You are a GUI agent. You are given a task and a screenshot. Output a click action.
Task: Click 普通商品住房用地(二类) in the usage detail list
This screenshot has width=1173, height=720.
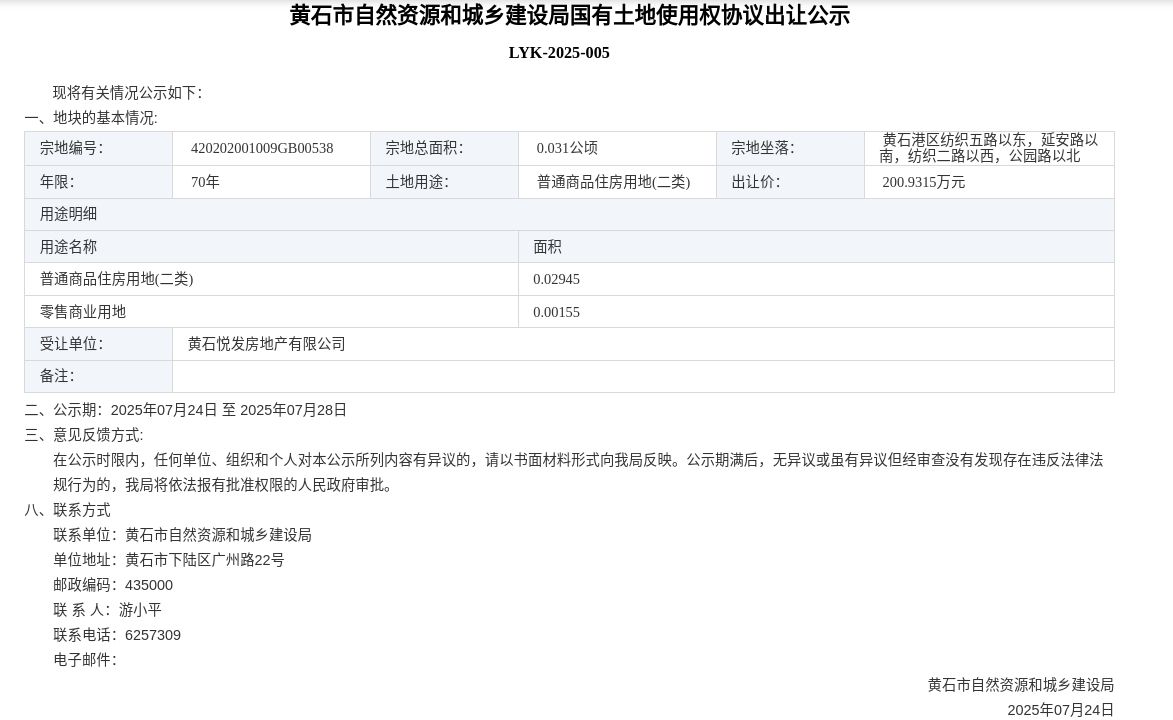(x=116, y=279)
